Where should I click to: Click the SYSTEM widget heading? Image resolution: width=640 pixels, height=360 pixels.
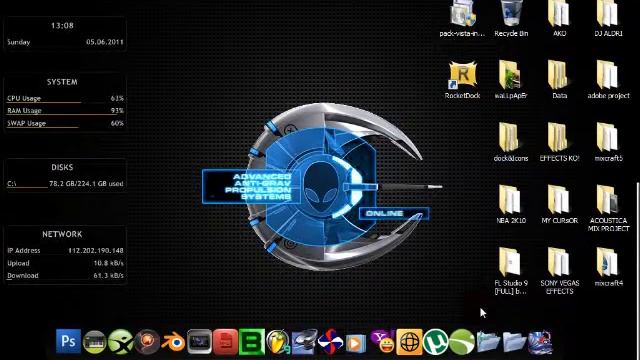pyautogui.click(x=62, y=82)
